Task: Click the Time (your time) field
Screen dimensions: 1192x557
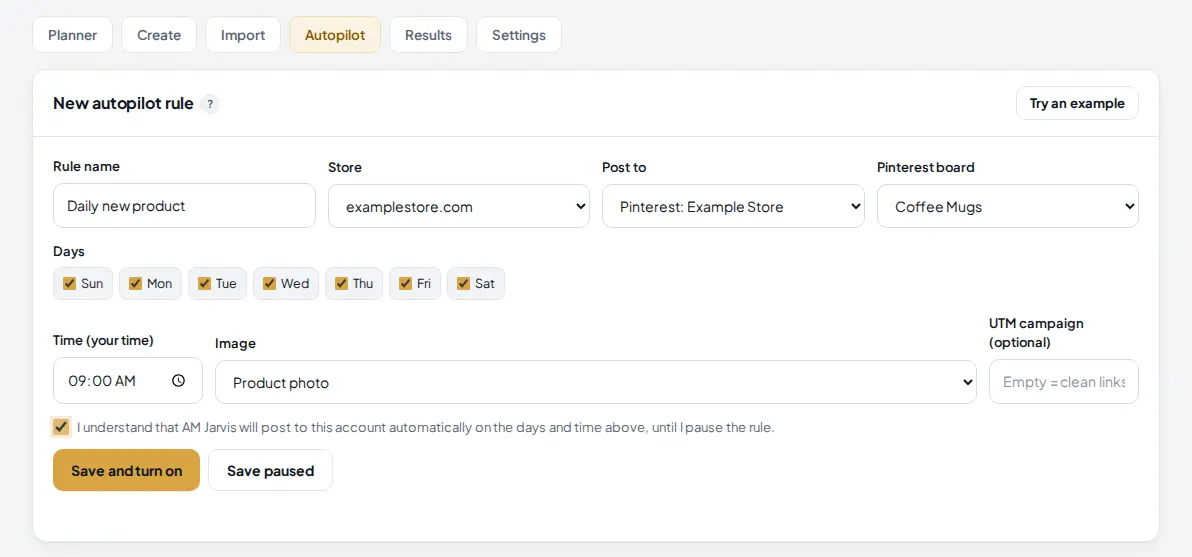Action: pyautogui.click(x=128, y=381)
